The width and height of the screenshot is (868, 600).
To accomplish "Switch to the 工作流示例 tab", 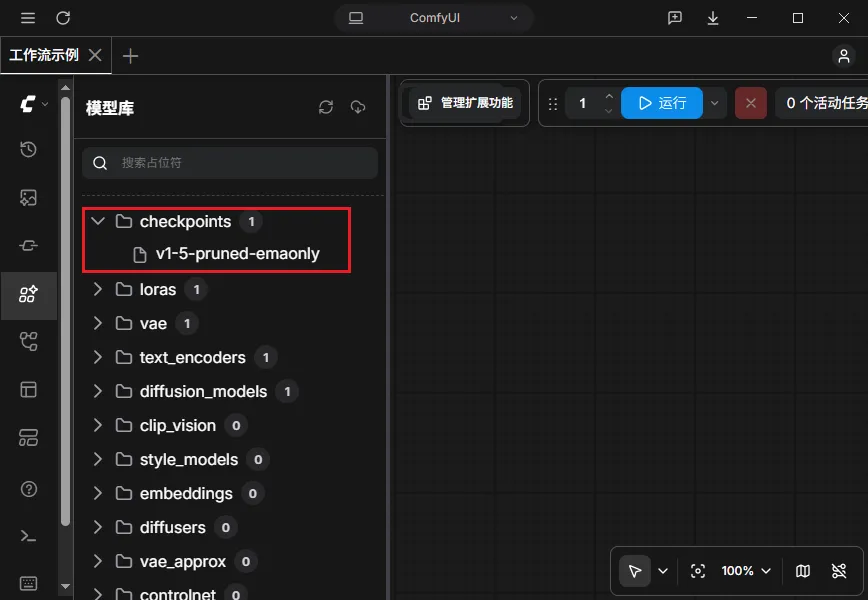I will (x=44, y=55).
